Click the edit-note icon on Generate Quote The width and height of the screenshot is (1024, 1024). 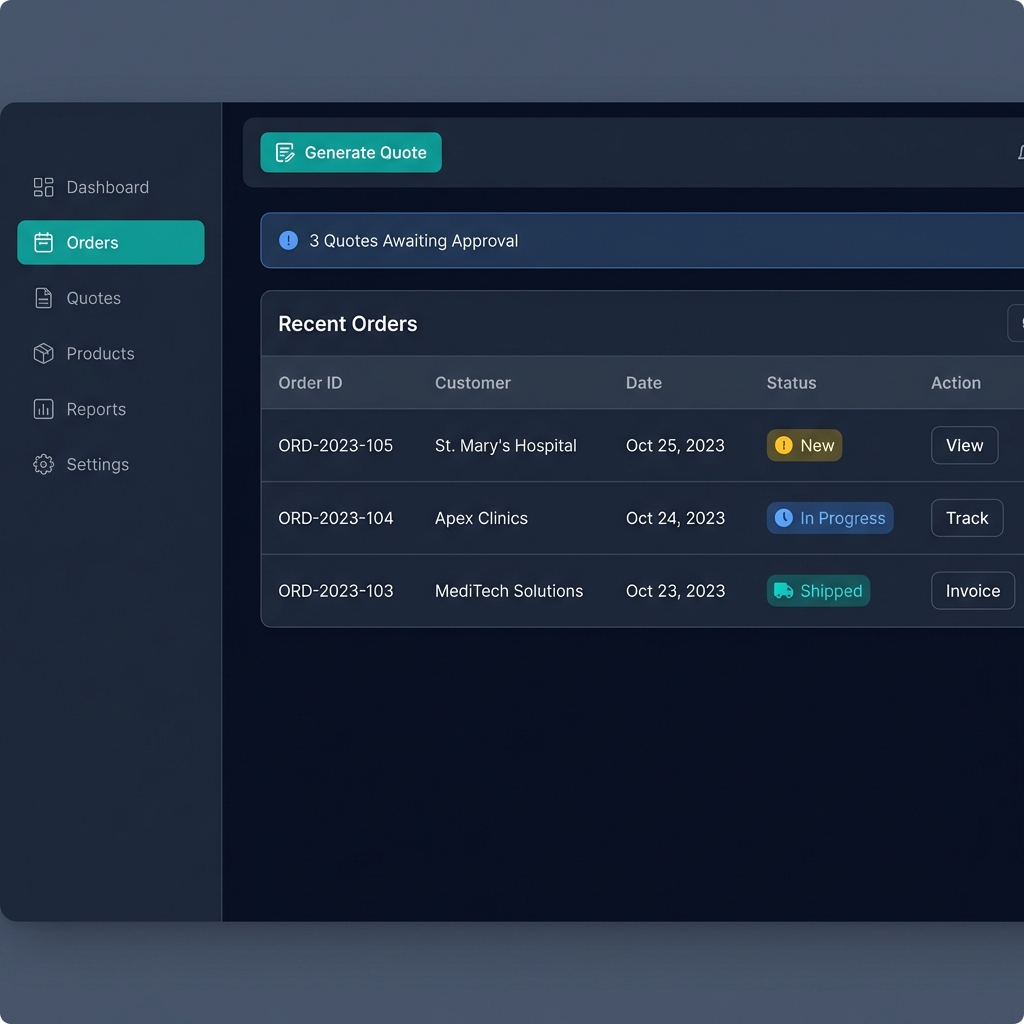pyautogui.click(x=285, y=153)
